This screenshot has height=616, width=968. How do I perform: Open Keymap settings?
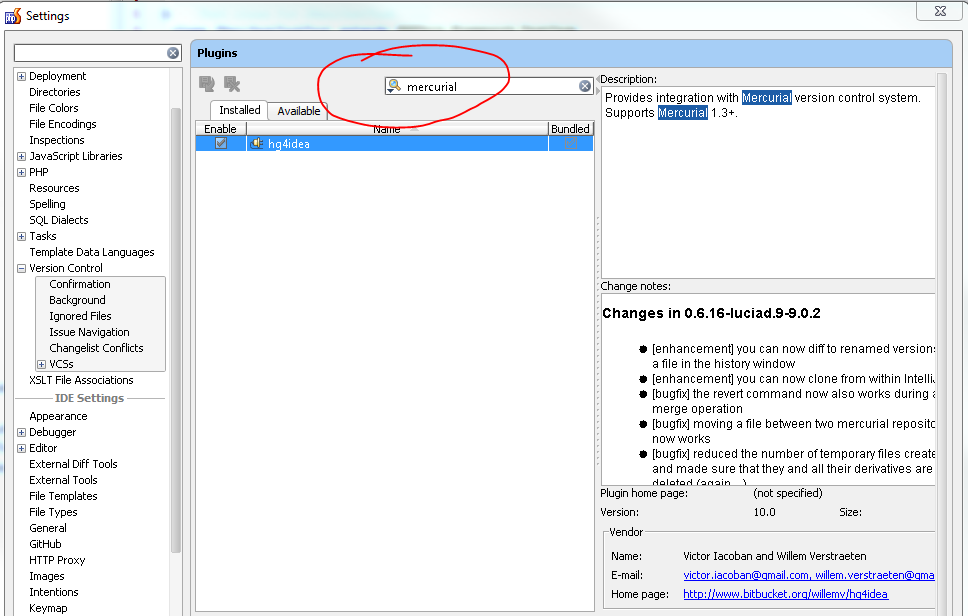(48, 609)
